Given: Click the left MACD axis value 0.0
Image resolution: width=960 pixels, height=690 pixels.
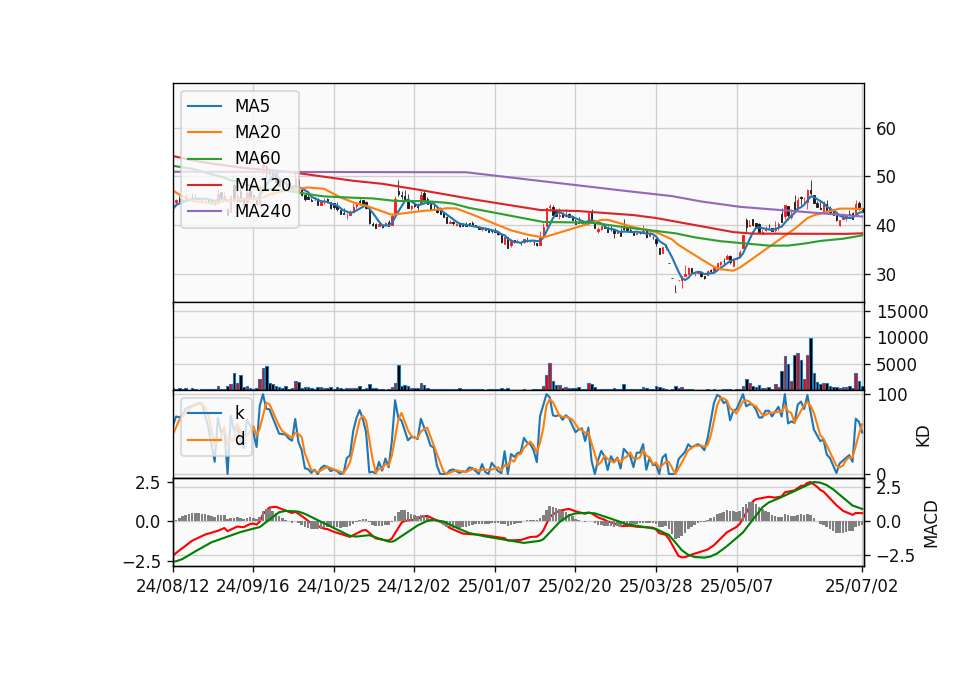Looking at the screenshot, I should click(x=148, y=522).
